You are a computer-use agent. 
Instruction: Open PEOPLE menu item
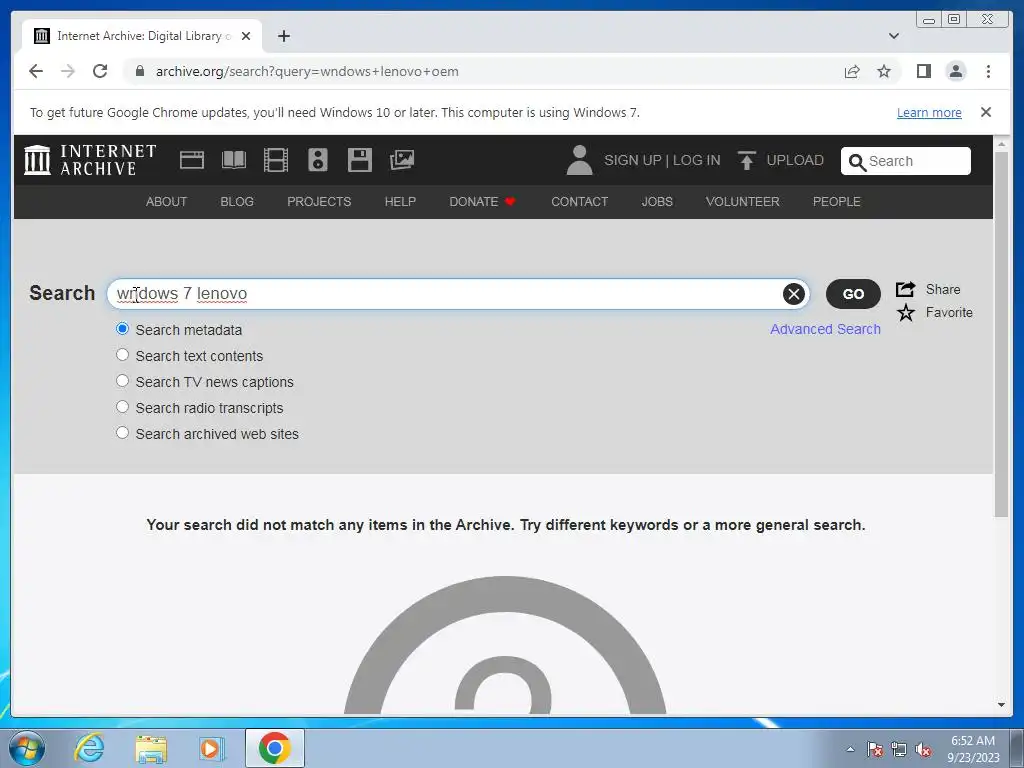pyautogui.click(x=836, y=202)
